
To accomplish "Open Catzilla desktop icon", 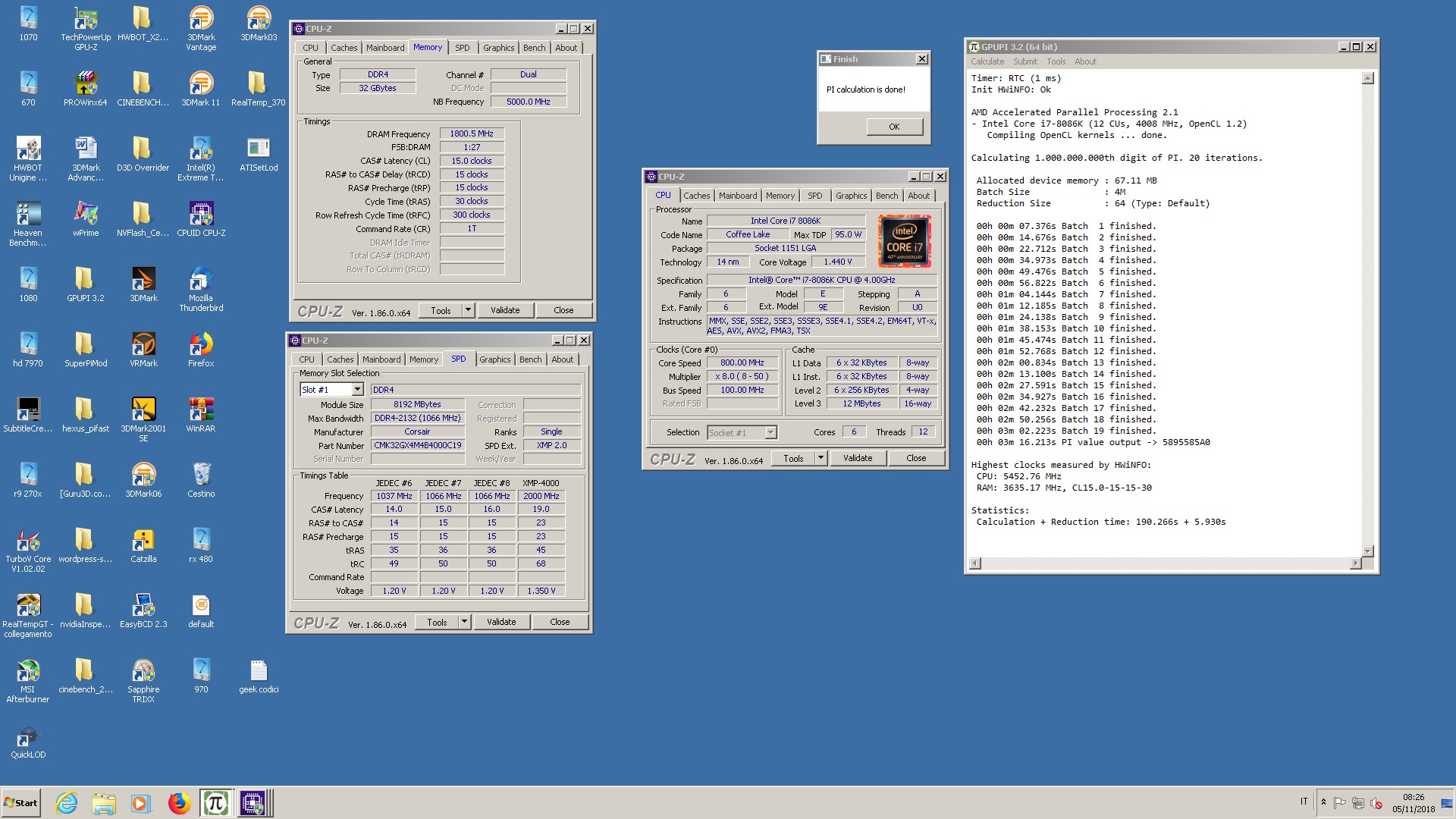I will tap(143, 546).
